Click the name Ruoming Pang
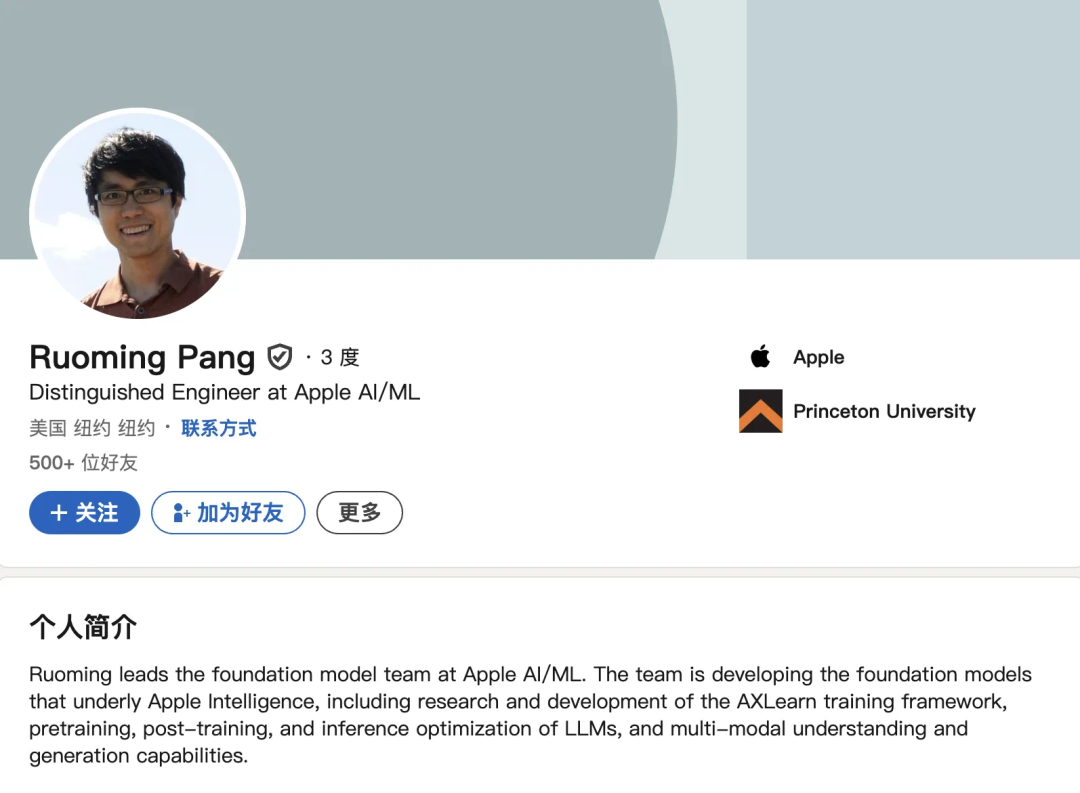This screenshot has width=1080, height=793. click(142, 358)
